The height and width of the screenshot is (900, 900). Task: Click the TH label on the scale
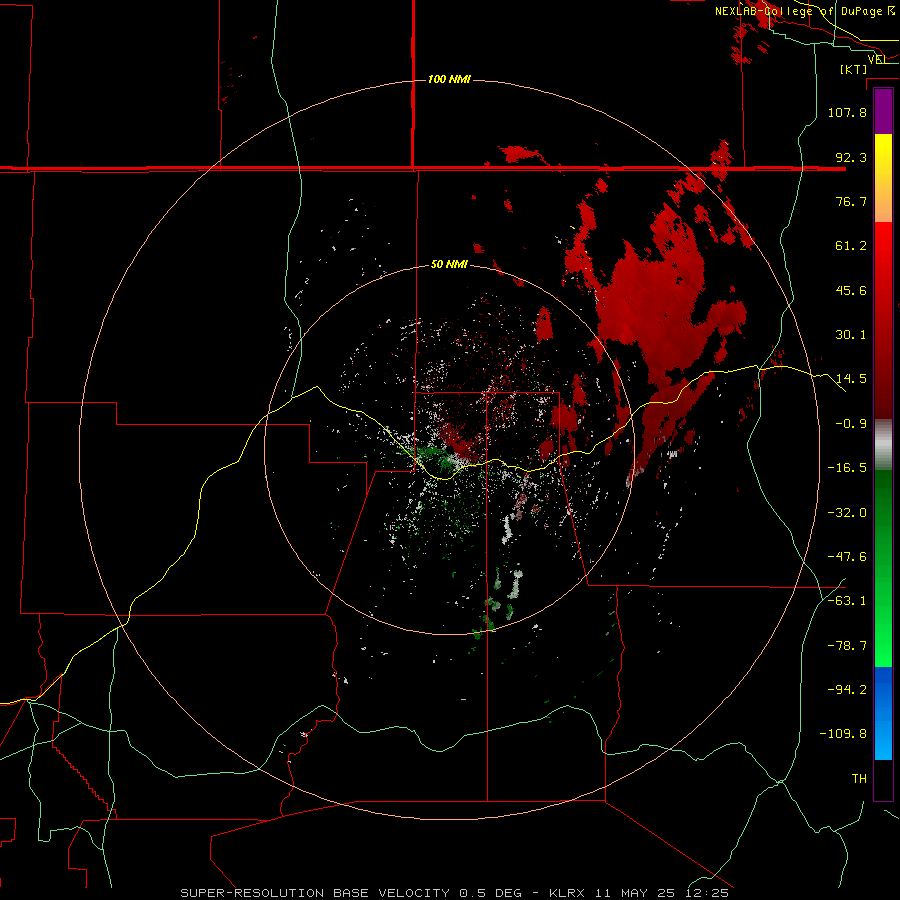coord(859,779)
